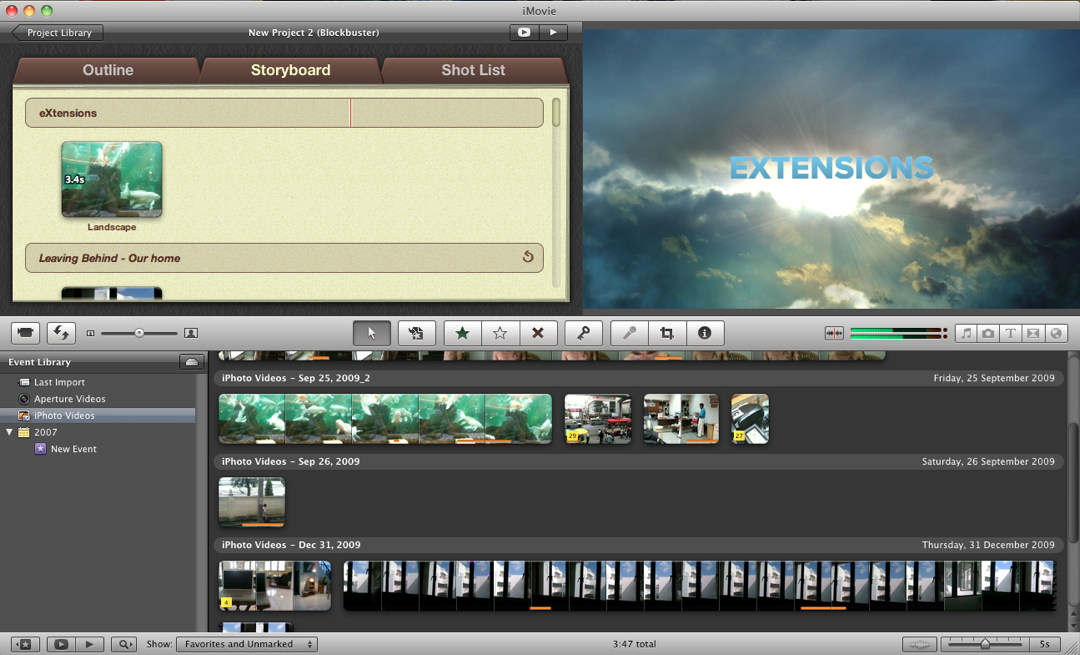Image resolution: width=1080 pixels, height=655 pixels.
Task: Select the Landscape storyboard clip
Action: (112, 179)
